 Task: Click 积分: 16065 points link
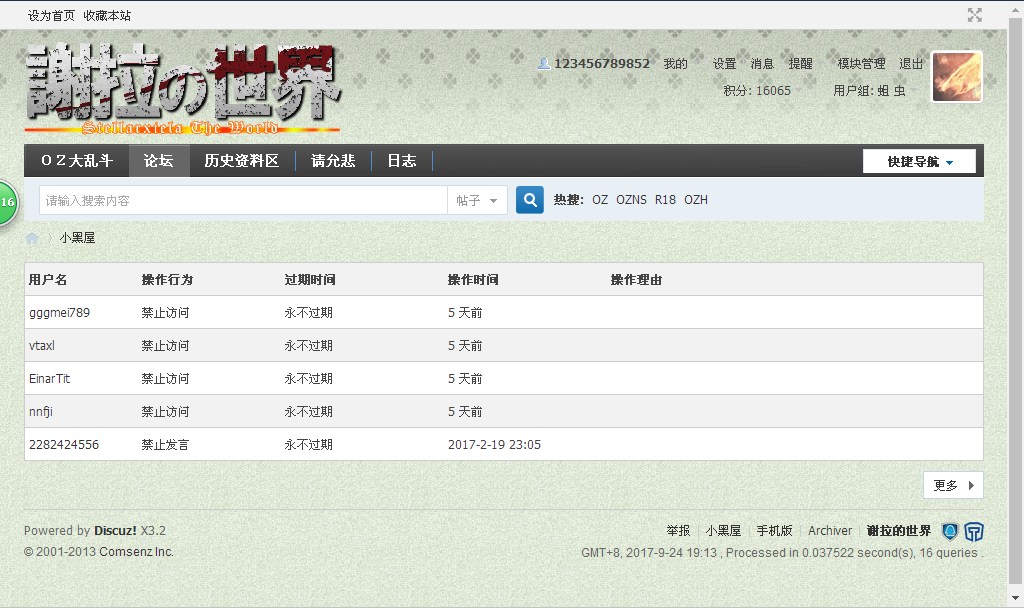tap(757, 91)
